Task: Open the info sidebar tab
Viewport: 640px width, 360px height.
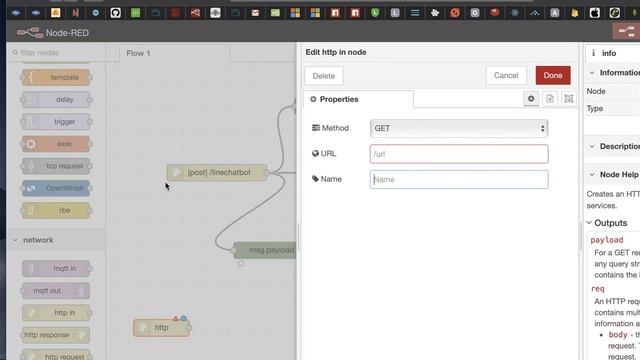Action: tap(612, 53)
